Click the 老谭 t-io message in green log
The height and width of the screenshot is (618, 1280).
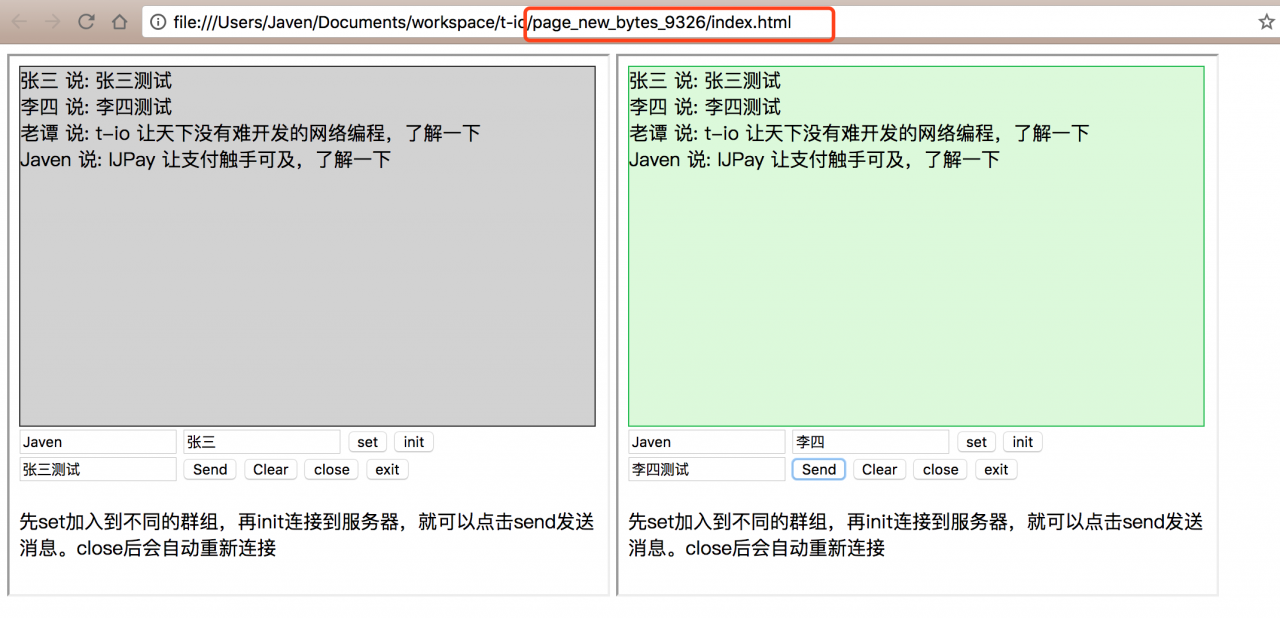[x=859, y=133]
